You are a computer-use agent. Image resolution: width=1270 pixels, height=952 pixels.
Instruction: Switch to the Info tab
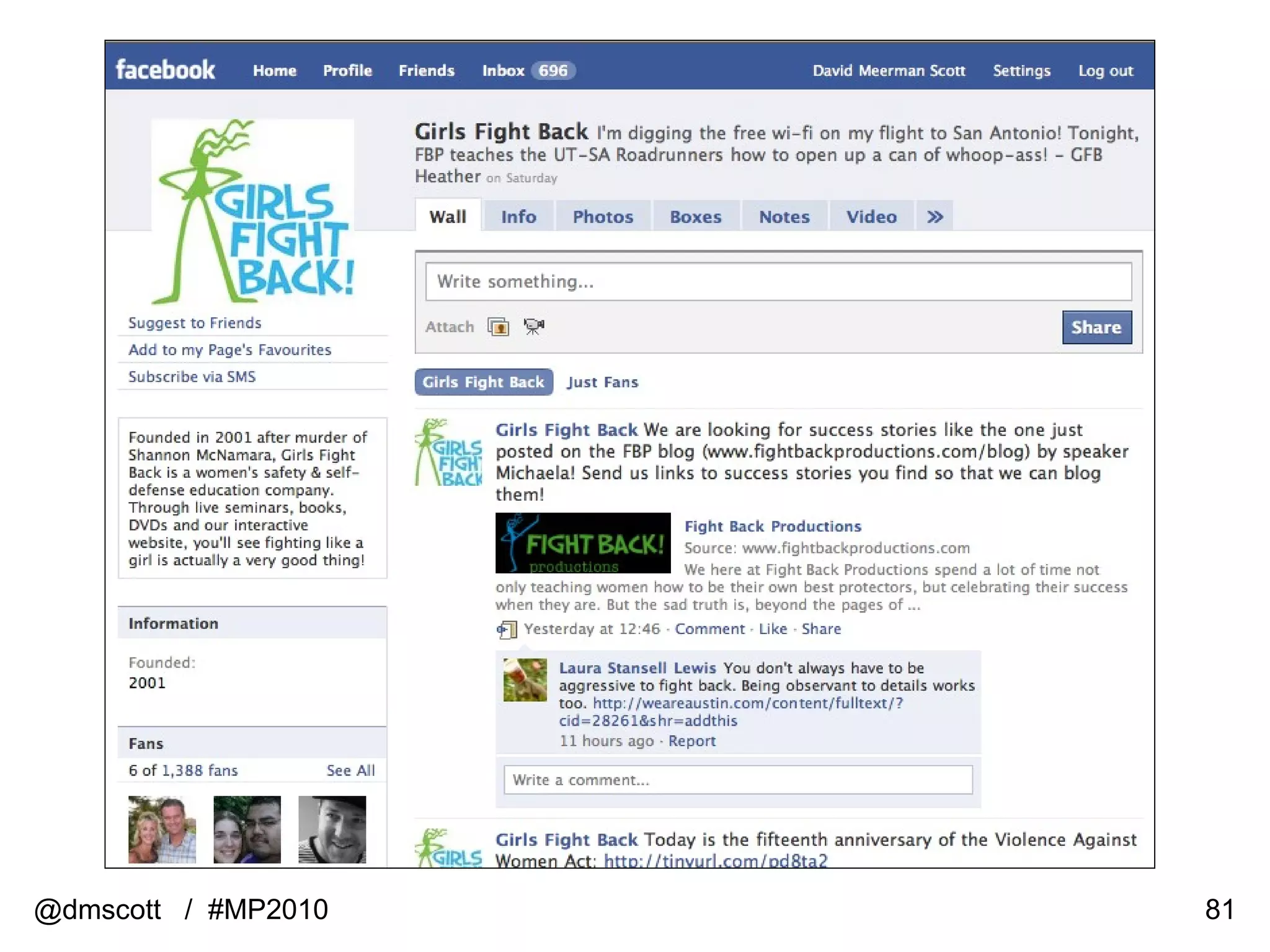518,216
